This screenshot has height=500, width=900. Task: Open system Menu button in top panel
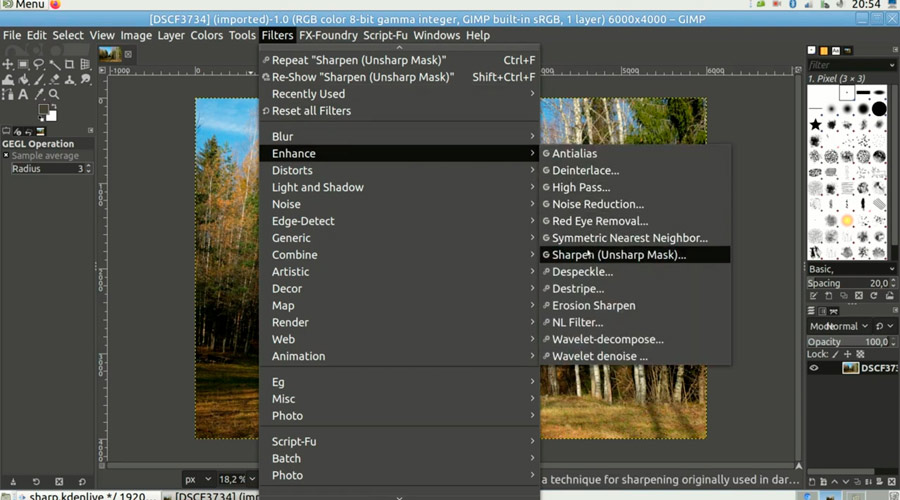[x=24, y=5]
